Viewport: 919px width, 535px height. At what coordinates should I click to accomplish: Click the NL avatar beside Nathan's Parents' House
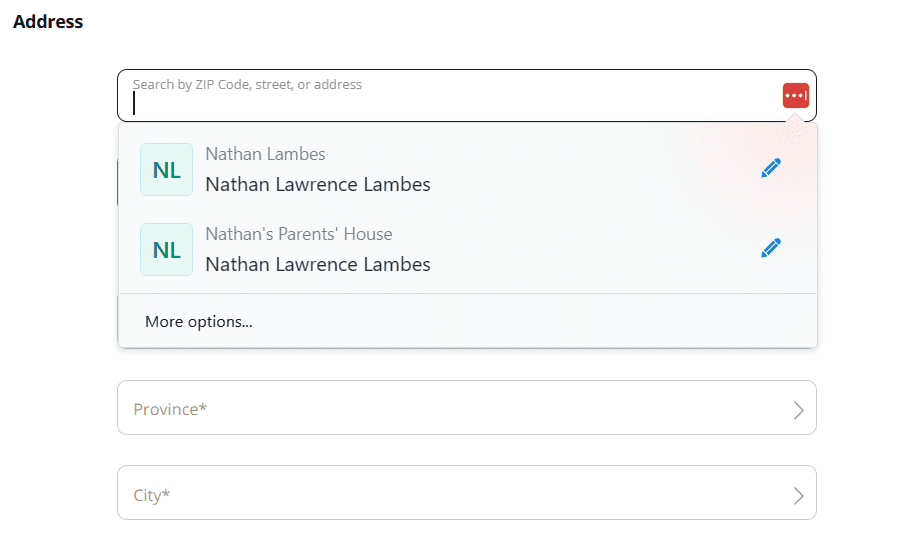166,249
